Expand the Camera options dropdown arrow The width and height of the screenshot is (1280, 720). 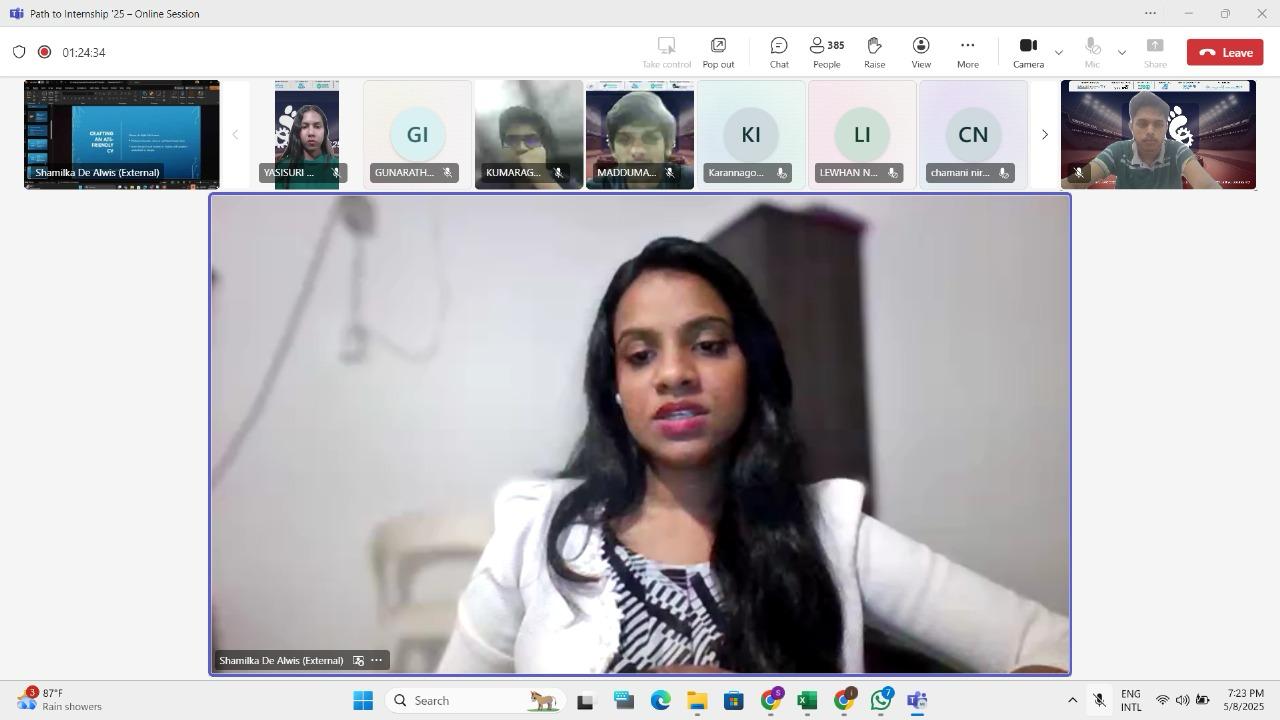1058,52
